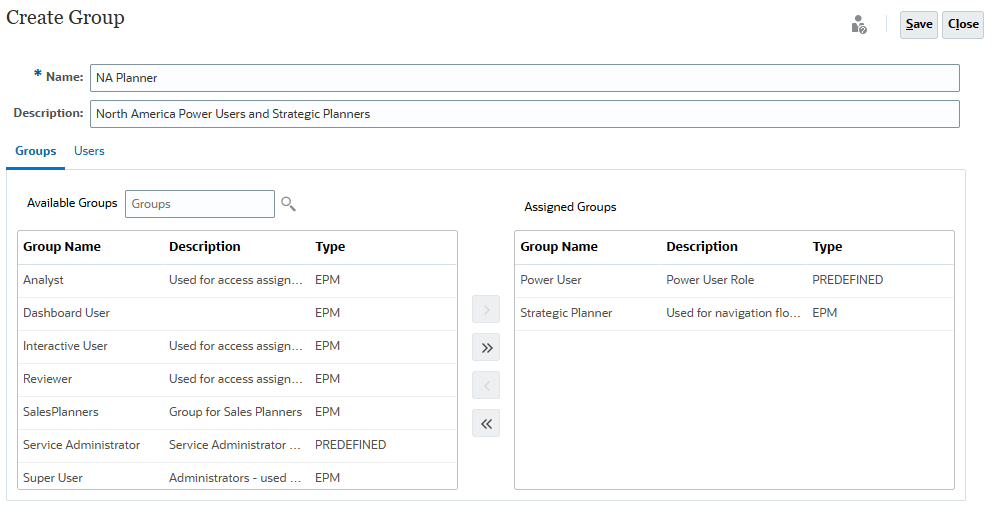Click the Name input field

[x=524, y=78]
